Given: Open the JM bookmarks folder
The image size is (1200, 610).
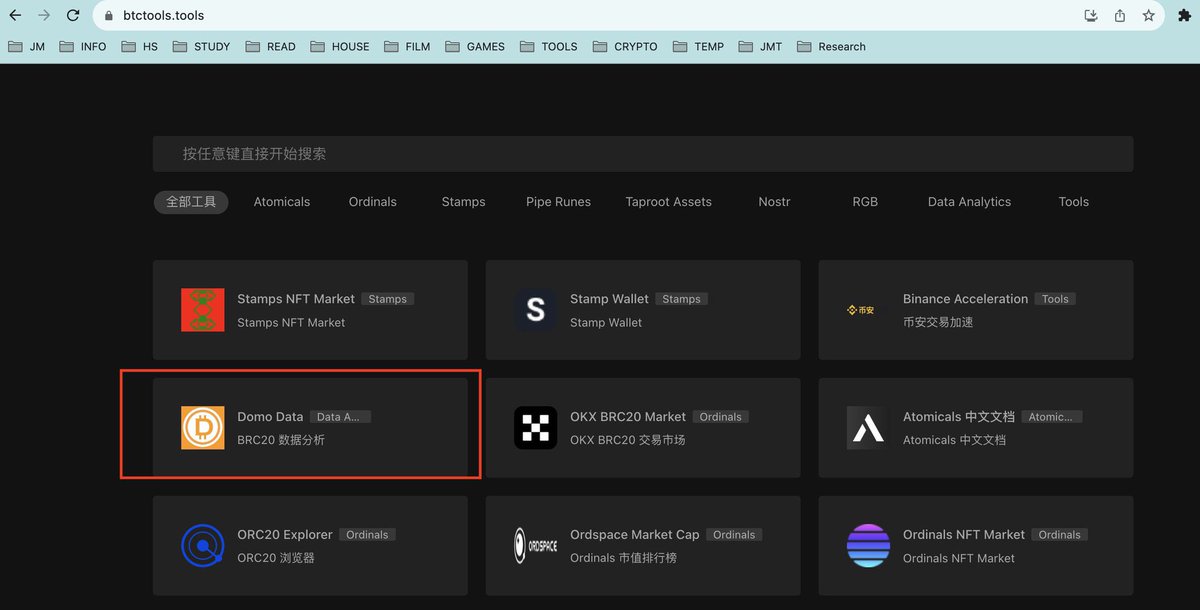Looking at the screenshot, I should (27, 46).
